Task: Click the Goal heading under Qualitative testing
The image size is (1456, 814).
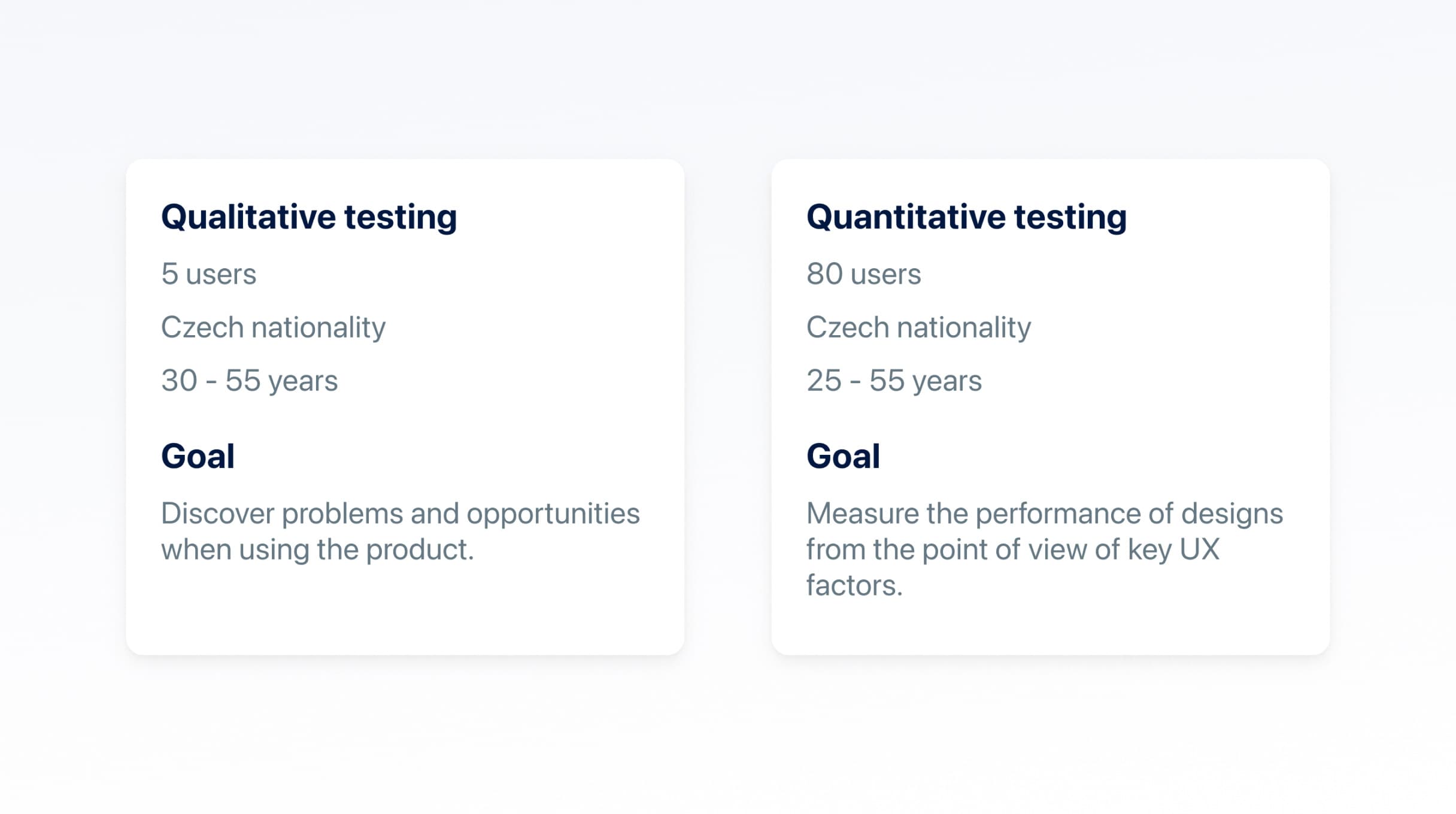Action: click(198, 456)
